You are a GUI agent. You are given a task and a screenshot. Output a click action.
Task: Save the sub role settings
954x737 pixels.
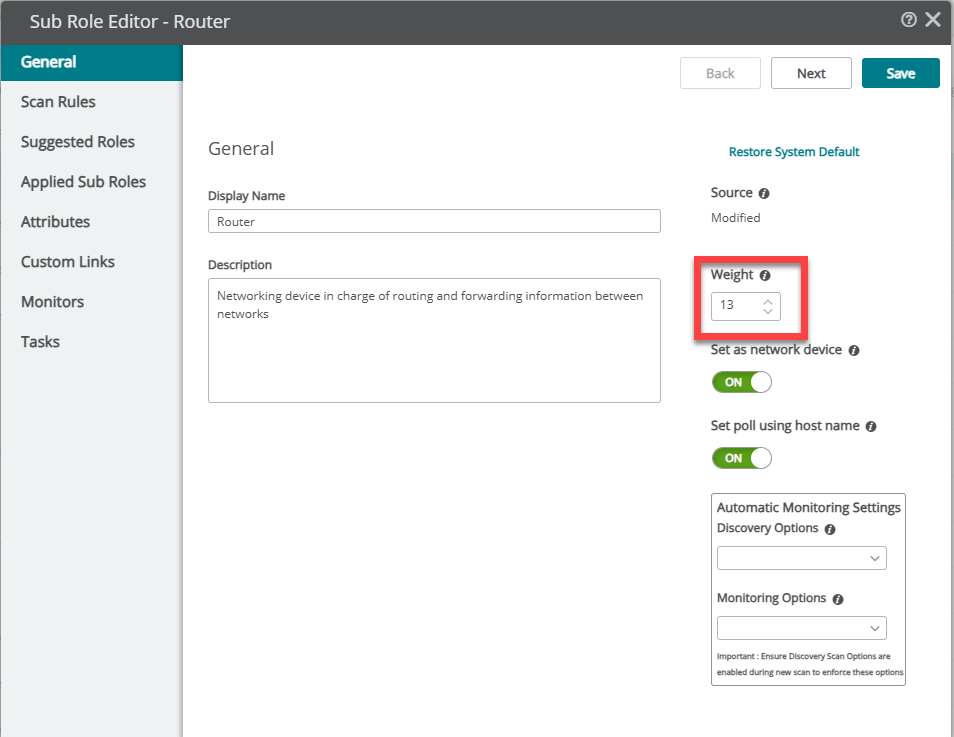(900, 73)
